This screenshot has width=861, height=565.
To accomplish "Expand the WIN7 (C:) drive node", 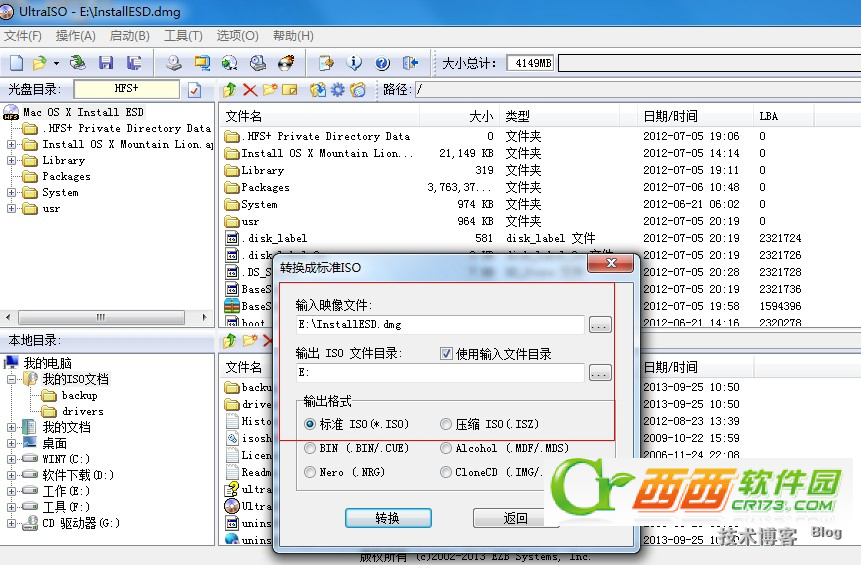I will [11, 459].
